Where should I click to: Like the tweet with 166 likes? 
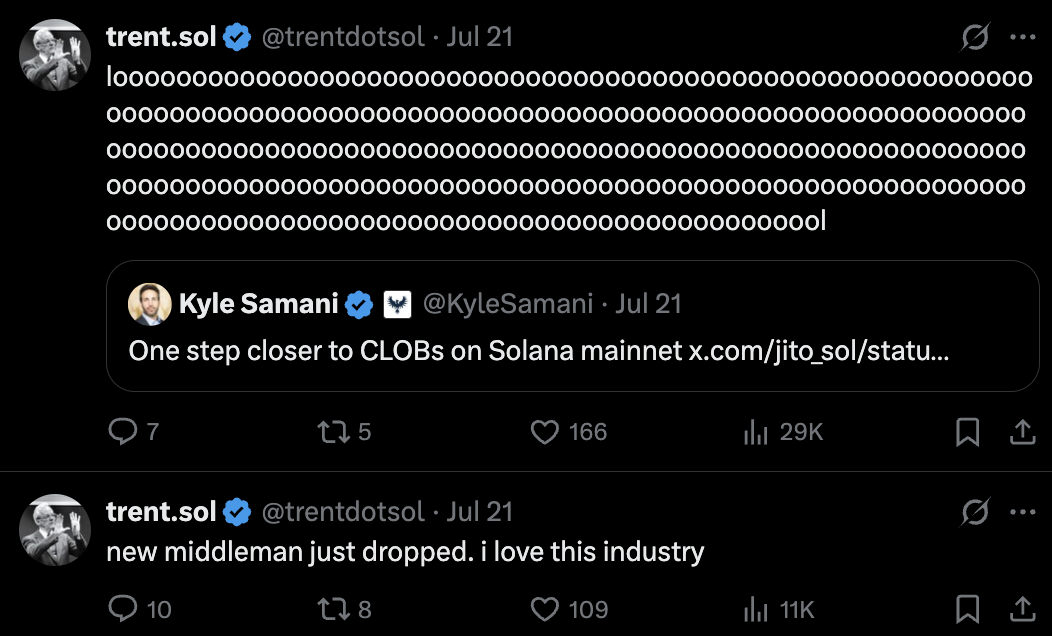[544, 432]
